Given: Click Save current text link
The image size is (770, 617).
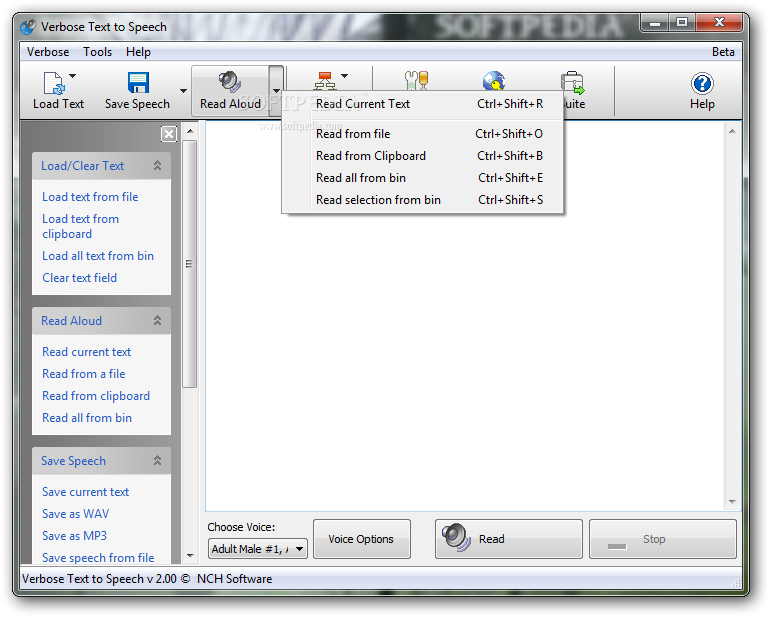Looking at the screenshot, I should [85, 492].
